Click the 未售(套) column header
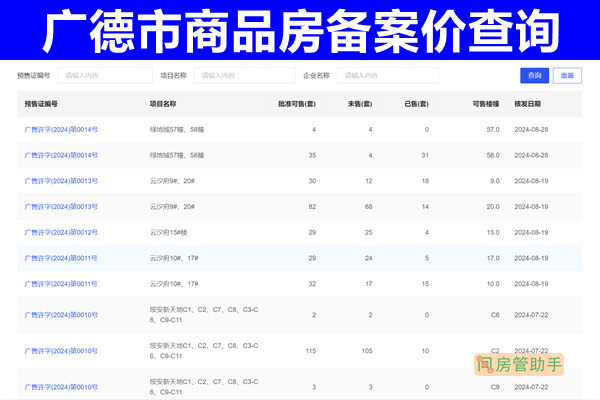This screenshot has height=400, width=600. [x=360, y=104]
